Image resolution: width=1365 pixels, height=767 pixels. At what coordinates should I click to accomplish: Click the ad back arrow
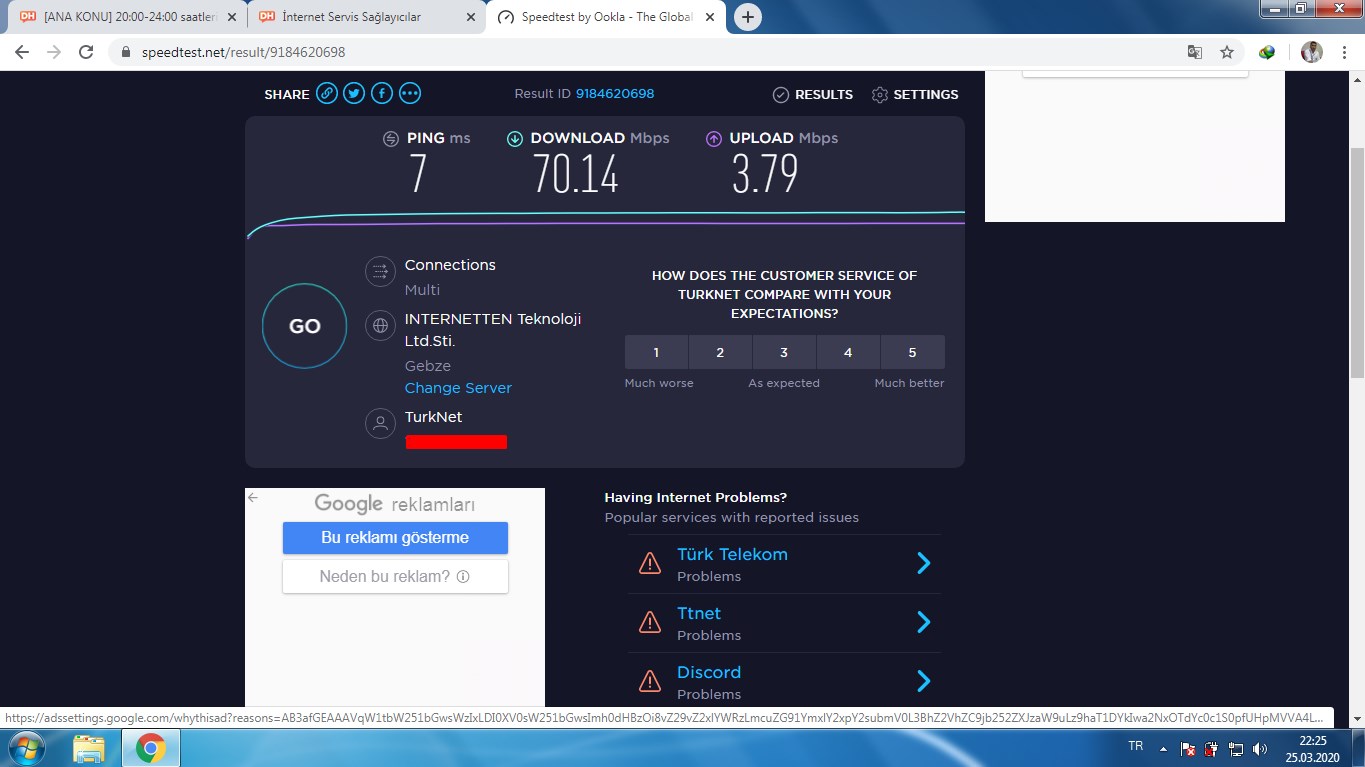pyautogui.click(x=253, y=497)
